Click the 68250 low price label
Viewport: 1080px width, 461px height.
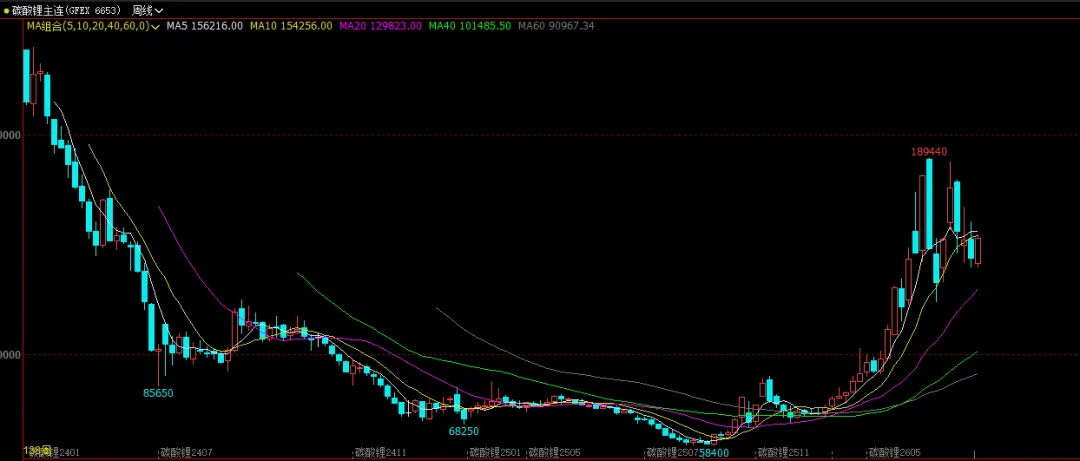coord(464,431)
